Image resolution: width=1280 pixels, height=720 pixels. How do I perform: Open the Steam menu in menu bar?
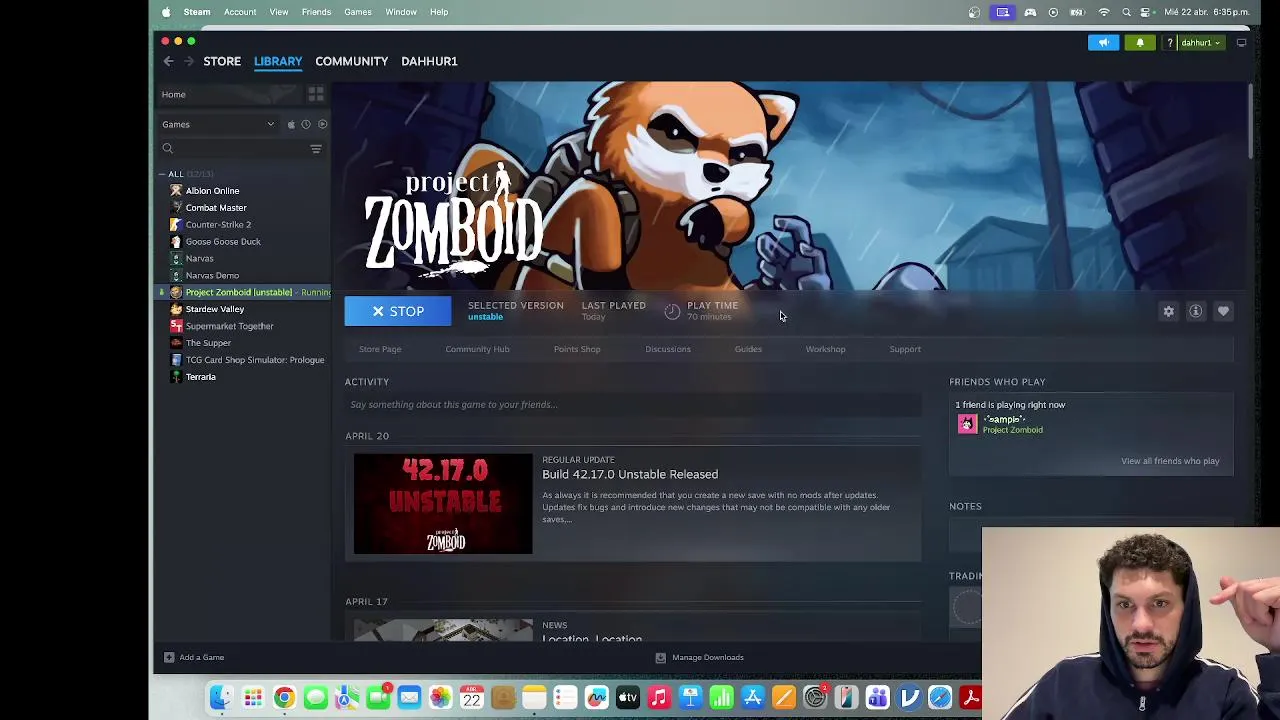[197, 12]
